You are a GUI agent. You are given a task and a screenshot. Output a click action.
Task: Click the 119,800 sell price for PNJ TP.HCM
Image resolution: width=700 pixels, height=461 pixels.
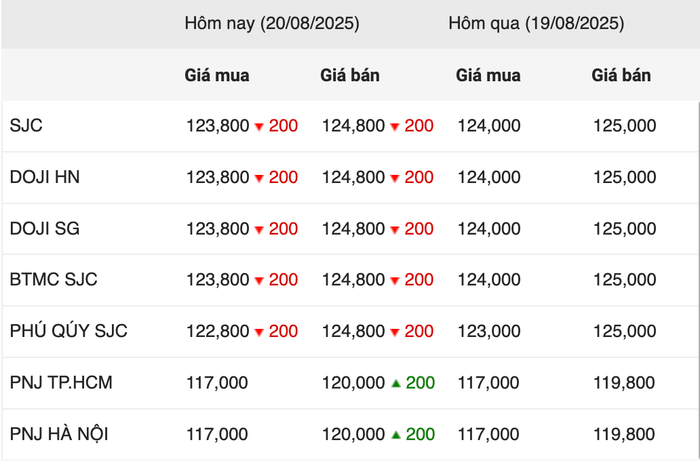(x=624, y=382)
